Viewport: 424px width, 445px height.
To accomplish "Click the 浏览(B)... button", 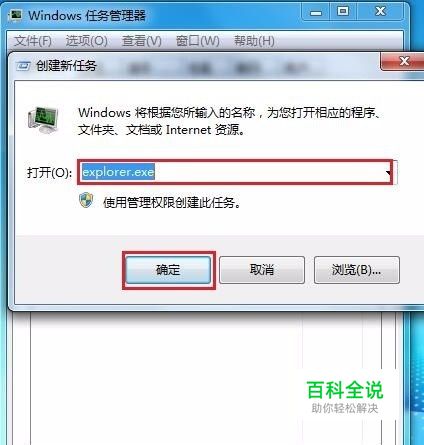I will [x=357, y=270].
